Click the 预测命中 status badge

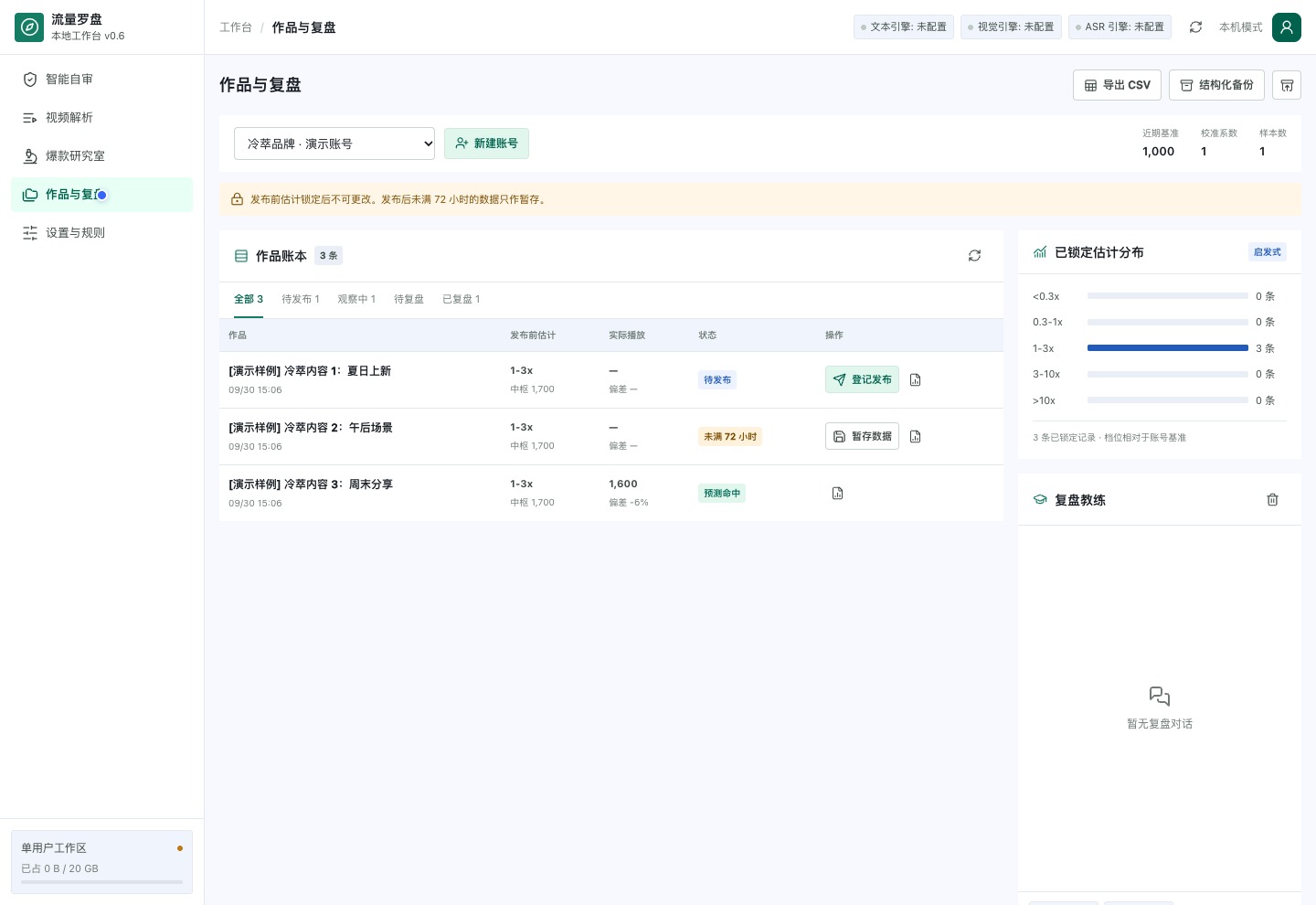click(722, 494)
